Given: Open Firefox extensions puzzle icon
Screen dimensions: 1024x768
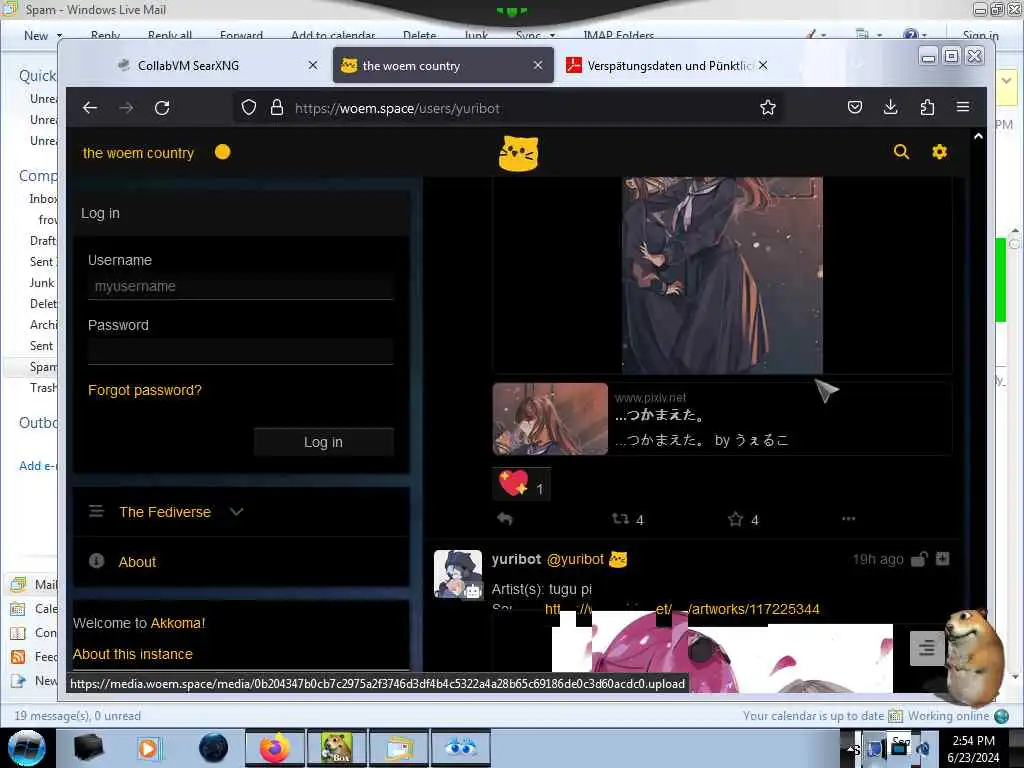Looking at the screenshot, I should point(927,107).
